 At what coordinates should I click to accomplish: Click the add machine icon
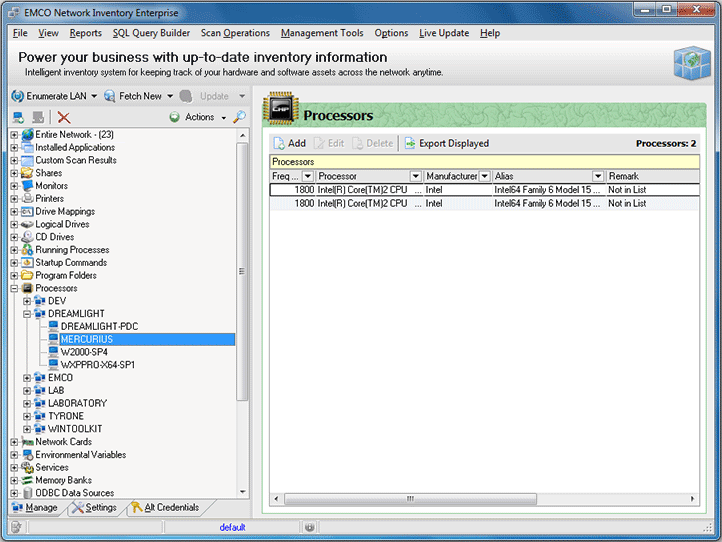18,117
